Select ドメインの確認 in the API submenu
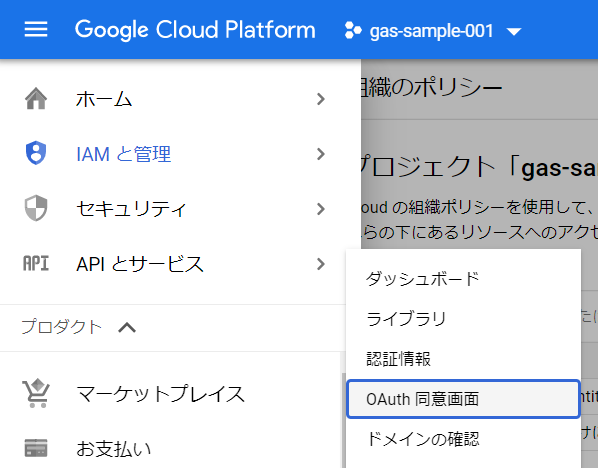The height and width of the screenshot is (468, 598). (x=463, y=439)
